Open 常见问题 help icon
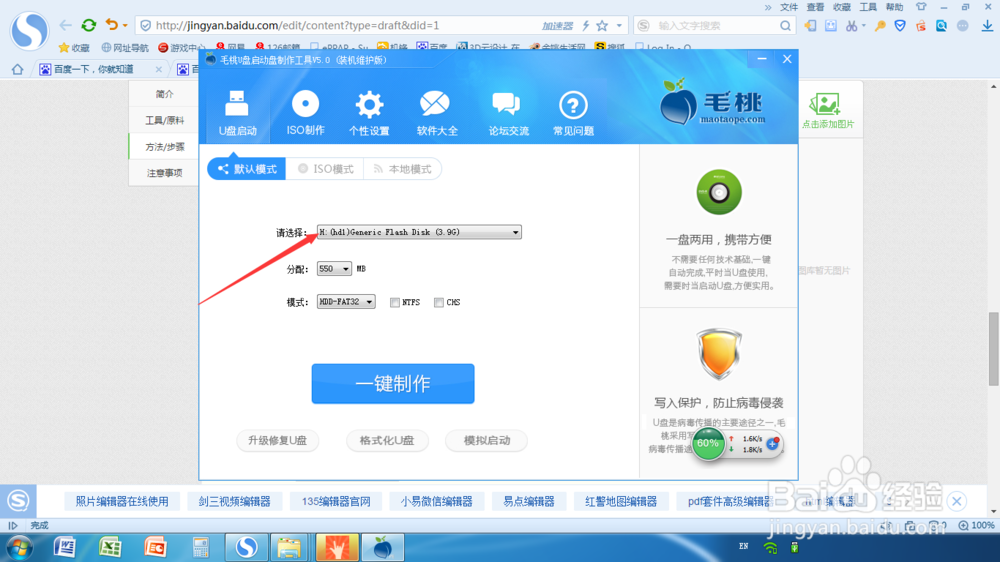The height and width of the screenshot is (562, 1000). click(x=573, y=113)
